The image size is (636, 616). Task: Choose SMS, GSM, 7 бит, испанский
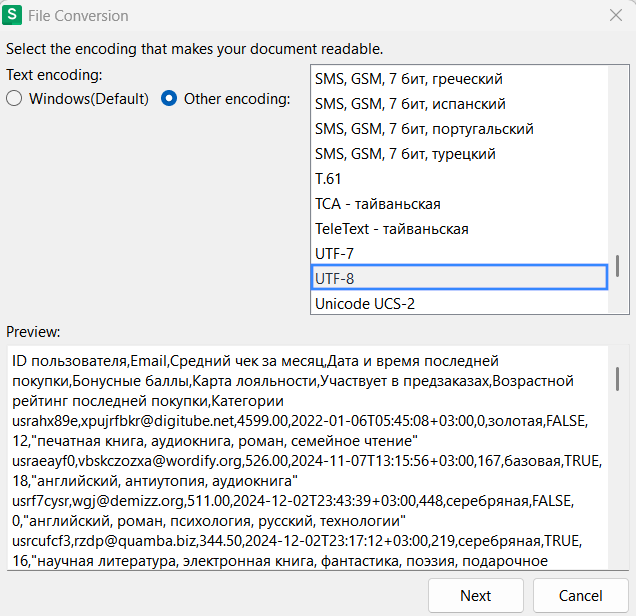click(459, 104)
